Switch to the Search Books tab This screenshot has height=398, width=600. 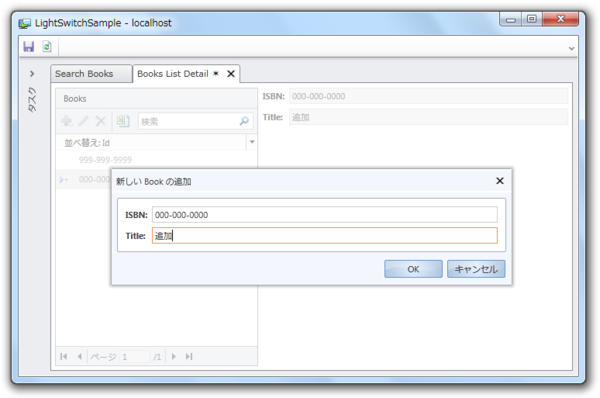pos(91,73)
